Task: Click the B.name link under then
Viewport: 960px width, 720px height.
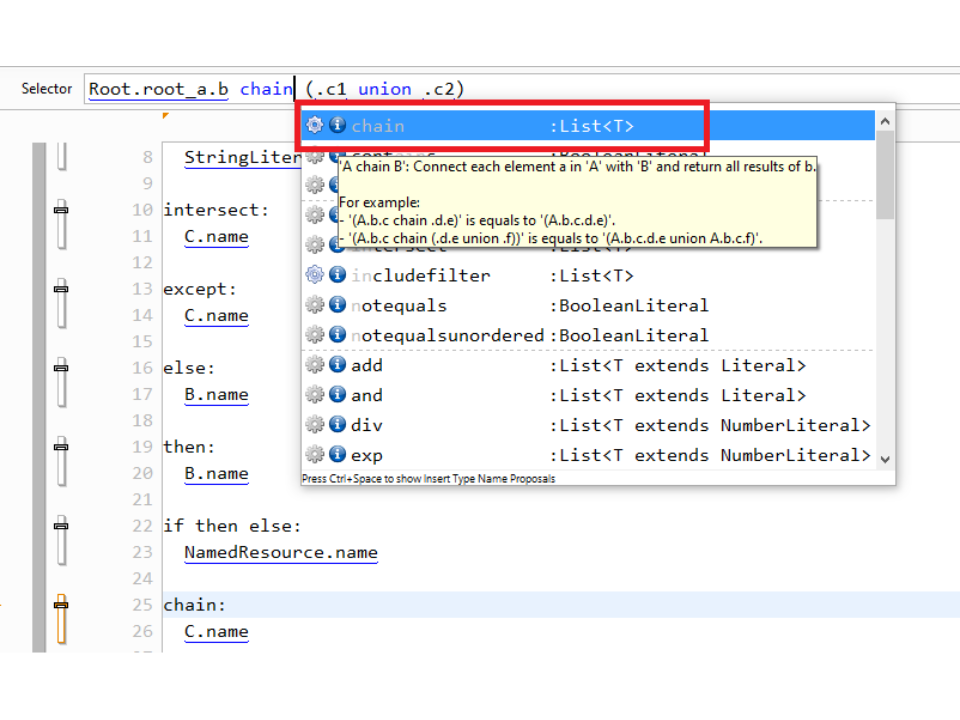Action: coord(216,473)
